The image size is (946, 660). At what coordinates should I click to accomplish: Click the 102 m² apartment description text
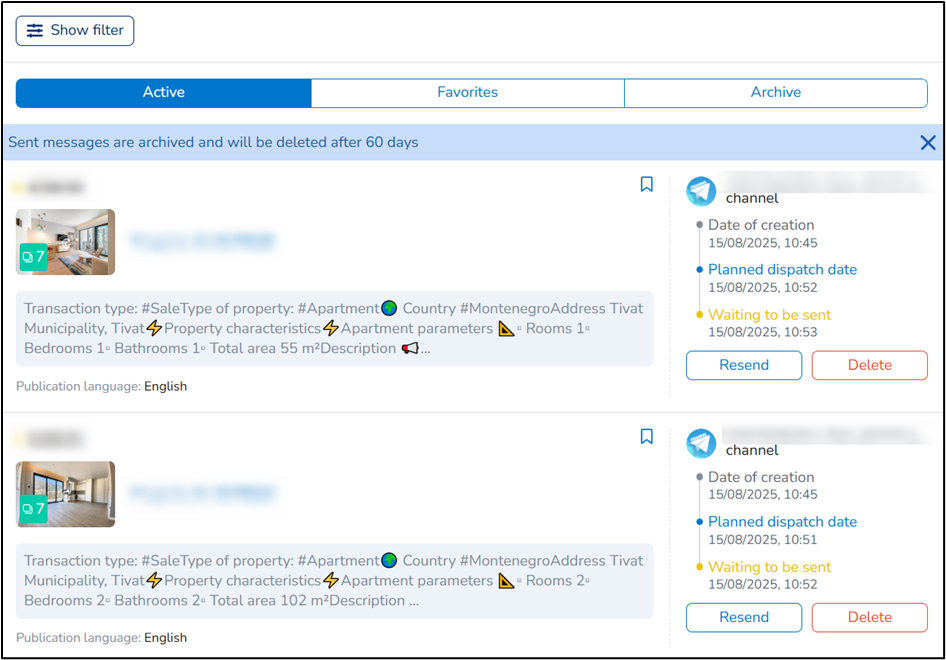(x=334, y=581)
